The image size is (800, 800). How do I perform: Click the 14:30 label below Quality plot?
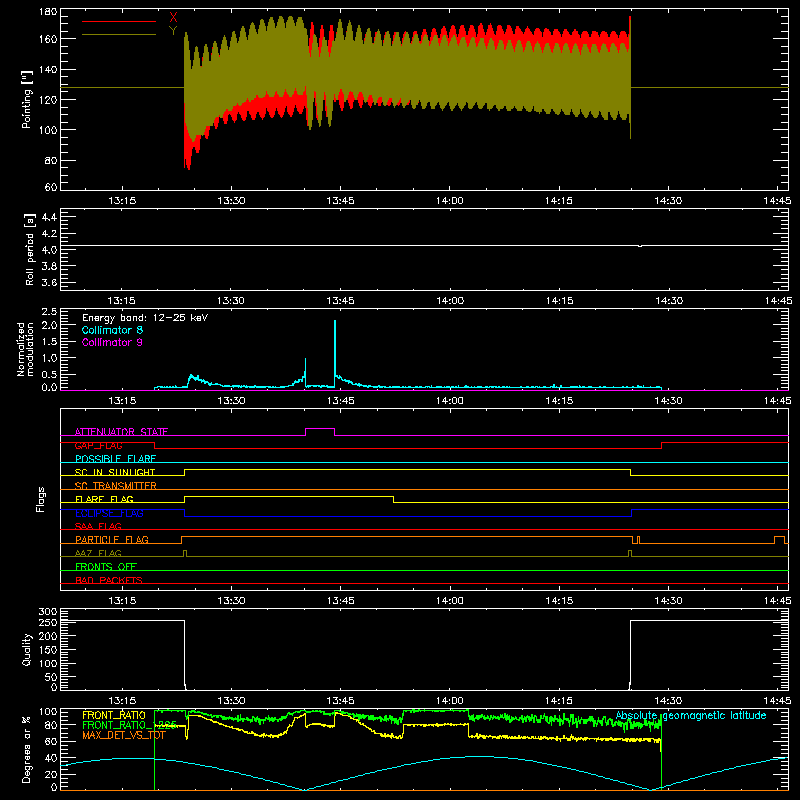click(x=668, y=701)
